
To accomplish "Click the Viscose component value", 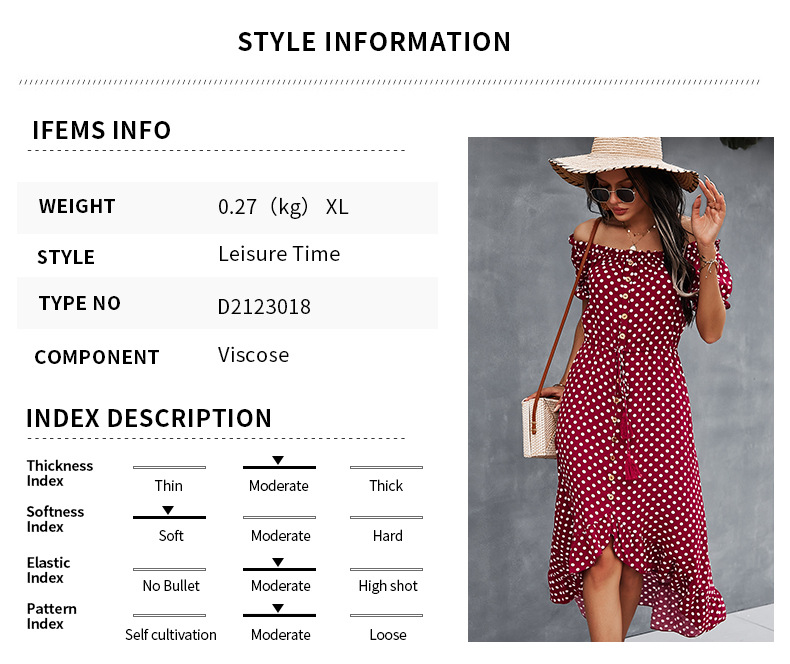I will tap(253, 355).
